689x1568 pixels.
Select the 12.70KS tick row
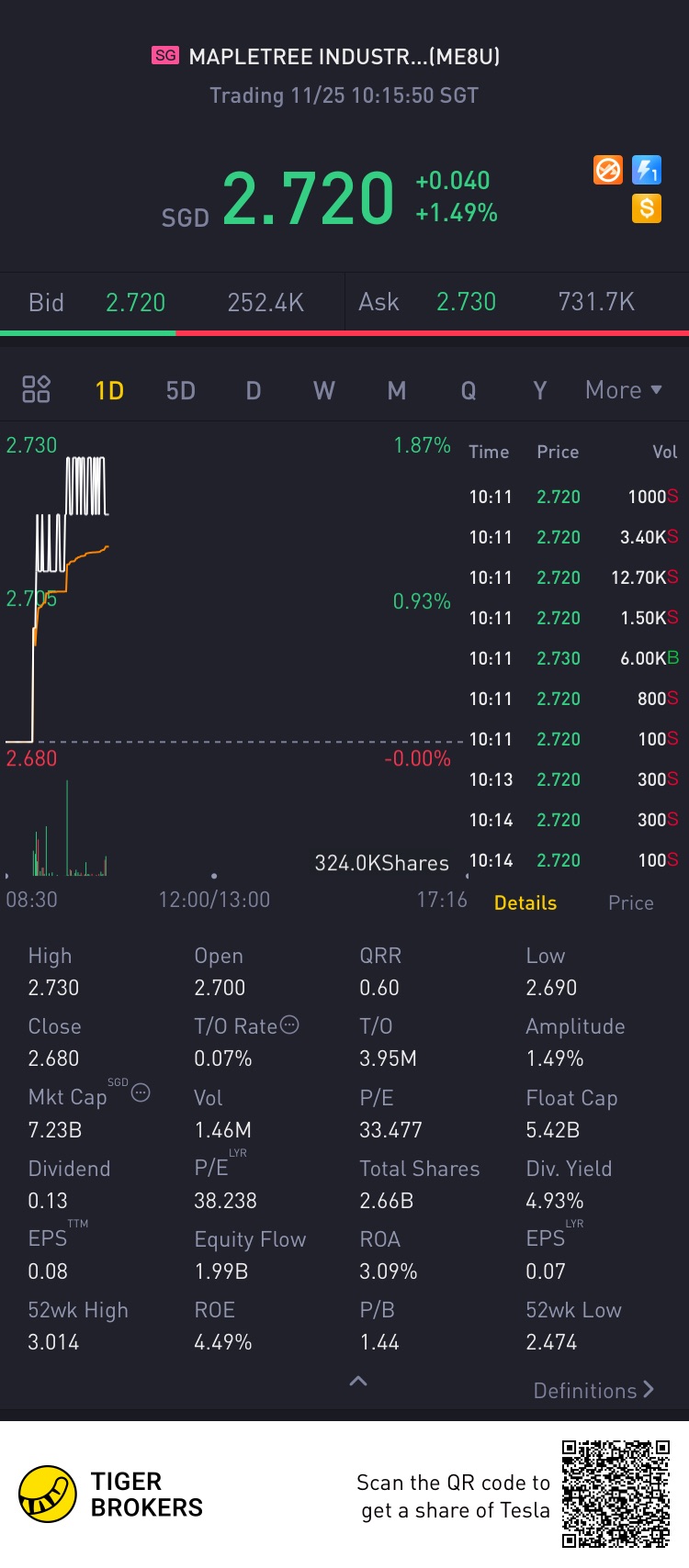(x=573, y=577)
